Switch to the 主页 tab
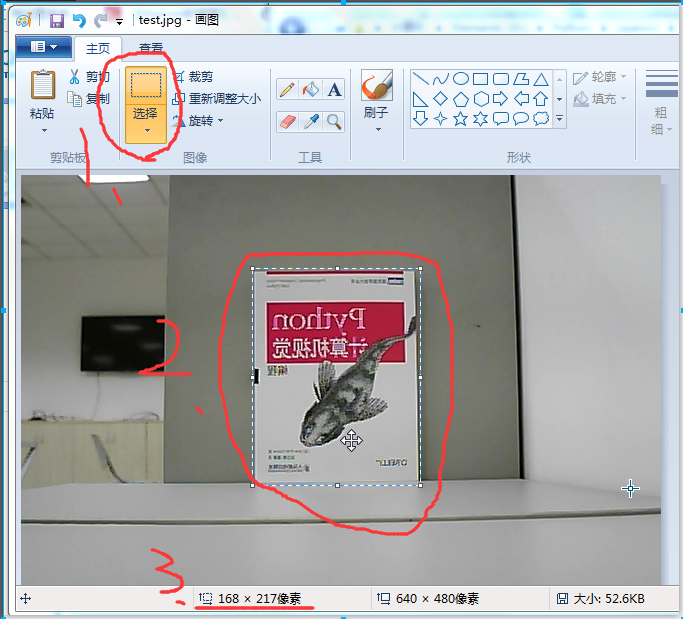This screenshot has height=619, width=683. click(x=98, y=48)
